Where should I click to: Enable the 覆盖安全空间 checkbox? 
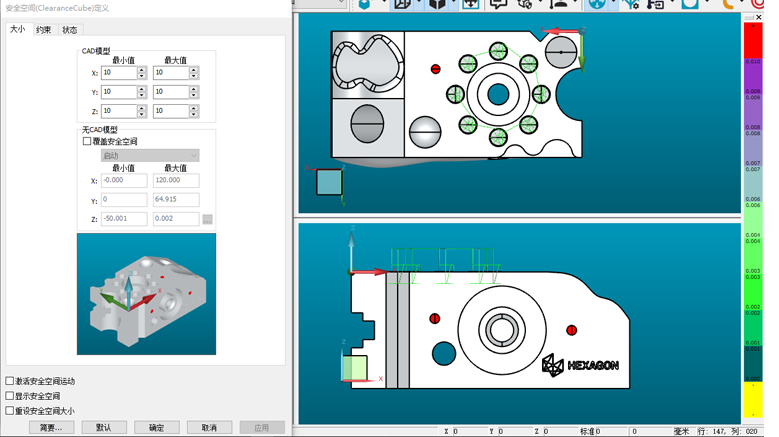coord(87,142)
